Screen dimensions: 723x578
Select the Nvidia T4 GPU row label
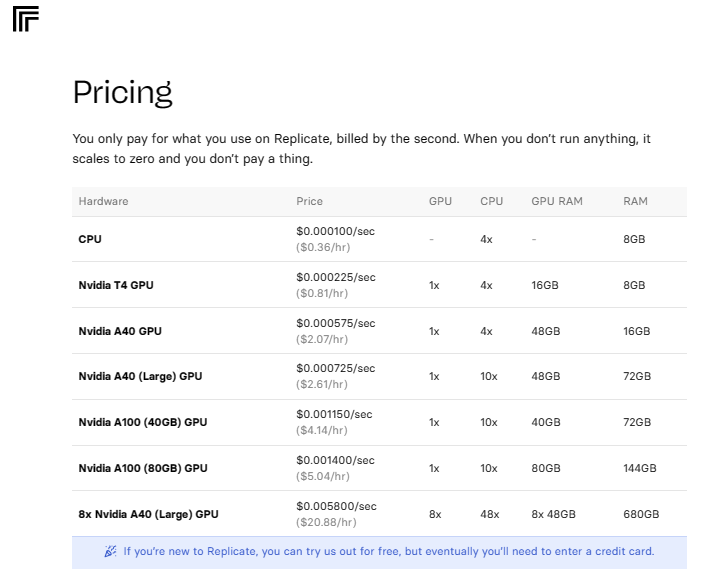coord(116,285)
